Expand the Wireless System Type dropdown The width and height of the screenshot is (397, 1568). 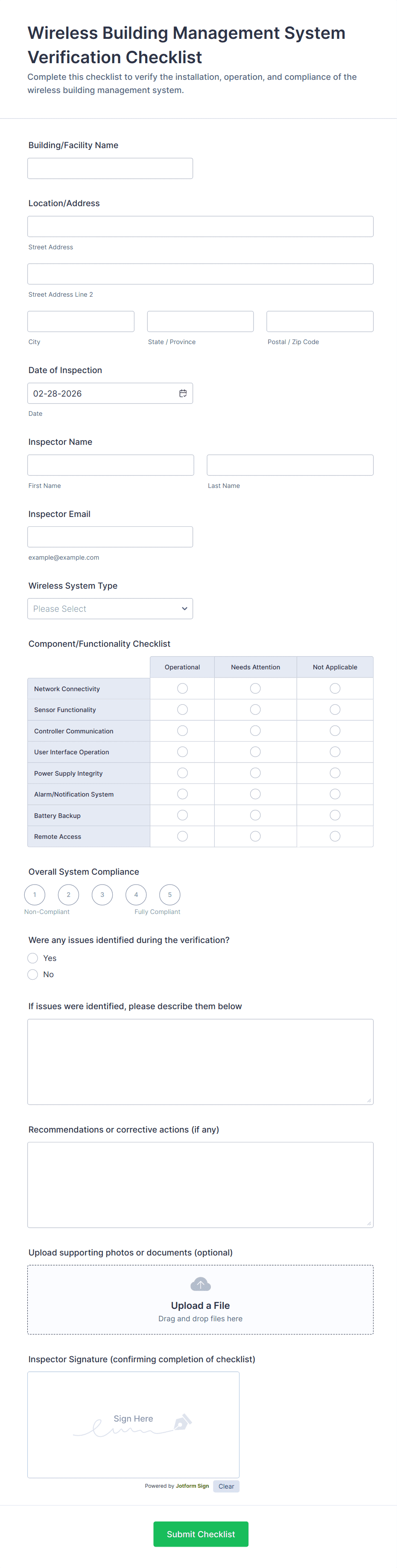click(110, 609)
